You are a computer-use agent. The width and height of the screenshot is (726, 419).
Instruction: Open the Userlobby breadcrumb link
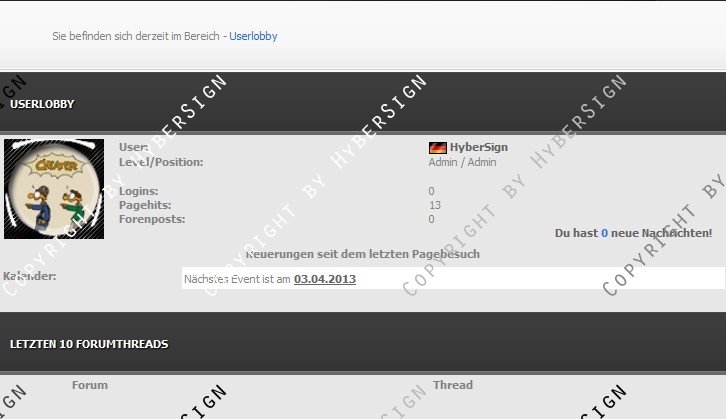(253, 36)
